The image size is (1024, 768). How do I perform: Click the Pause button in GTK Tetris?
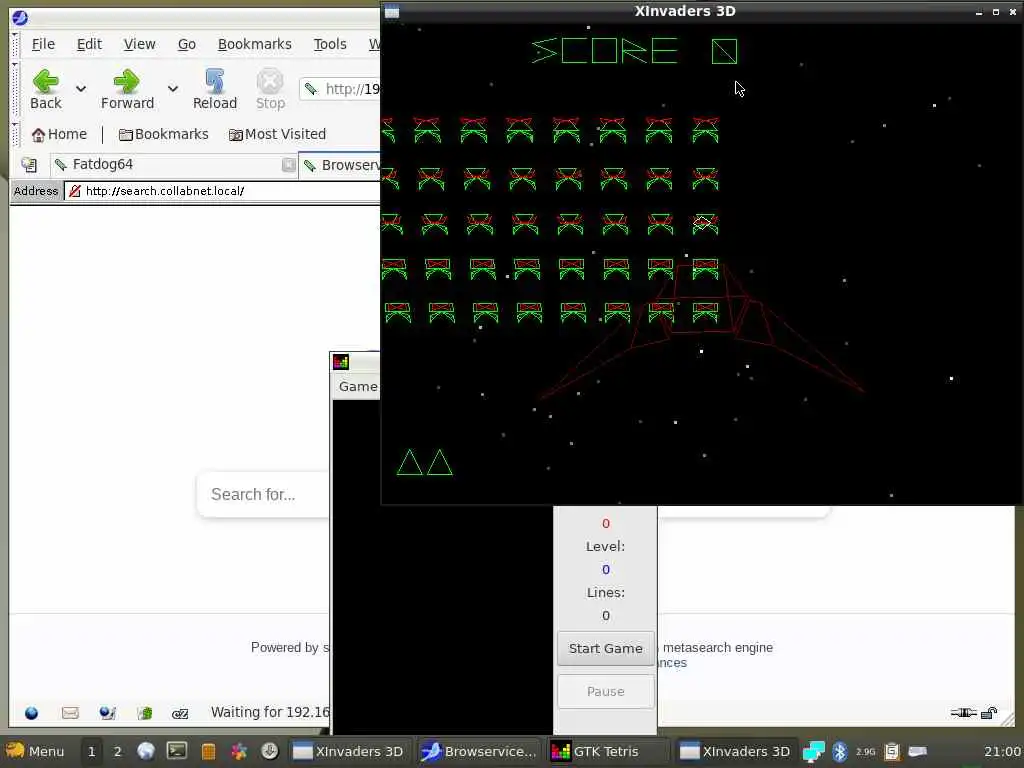(605, 692)
